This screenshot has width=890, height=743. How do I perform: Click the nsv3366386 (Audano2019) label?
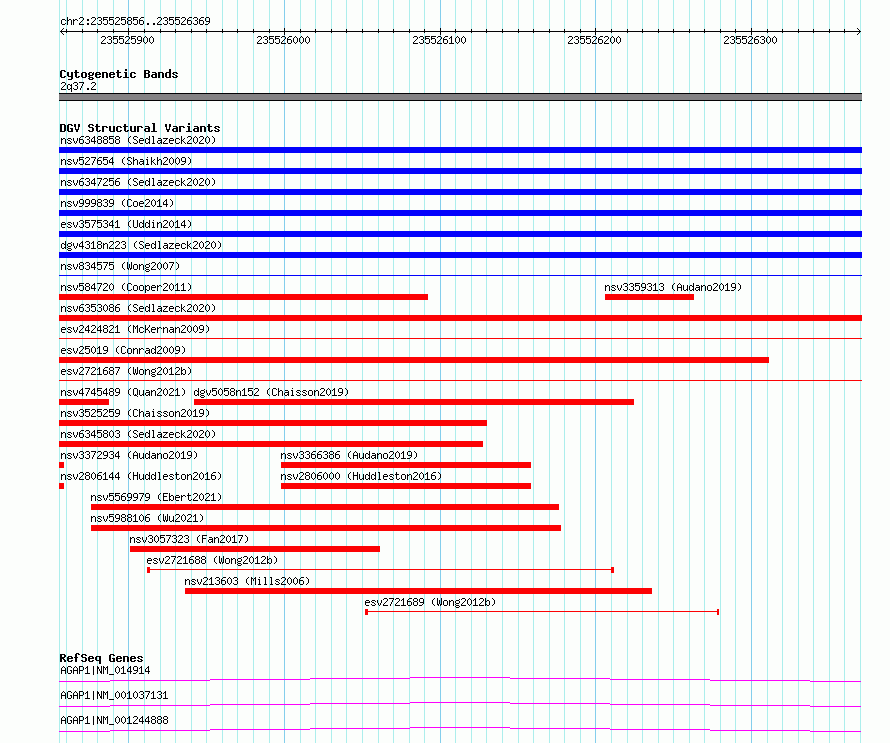(349, 455)
